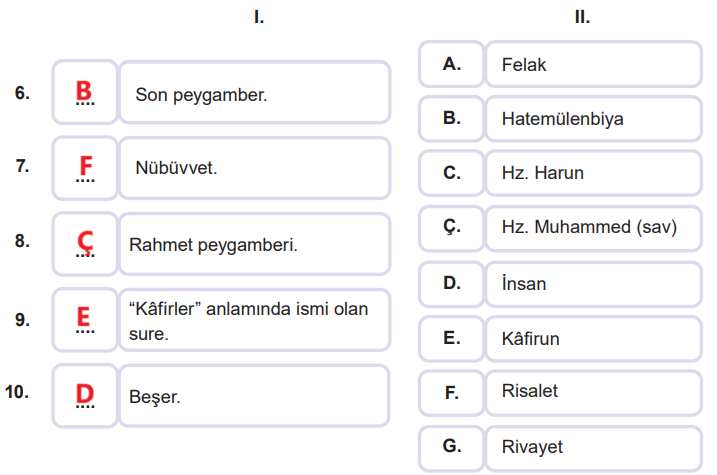717x475 pixels.
Task: Select the "Son peygamber." statement box
Action: (254, 93)
